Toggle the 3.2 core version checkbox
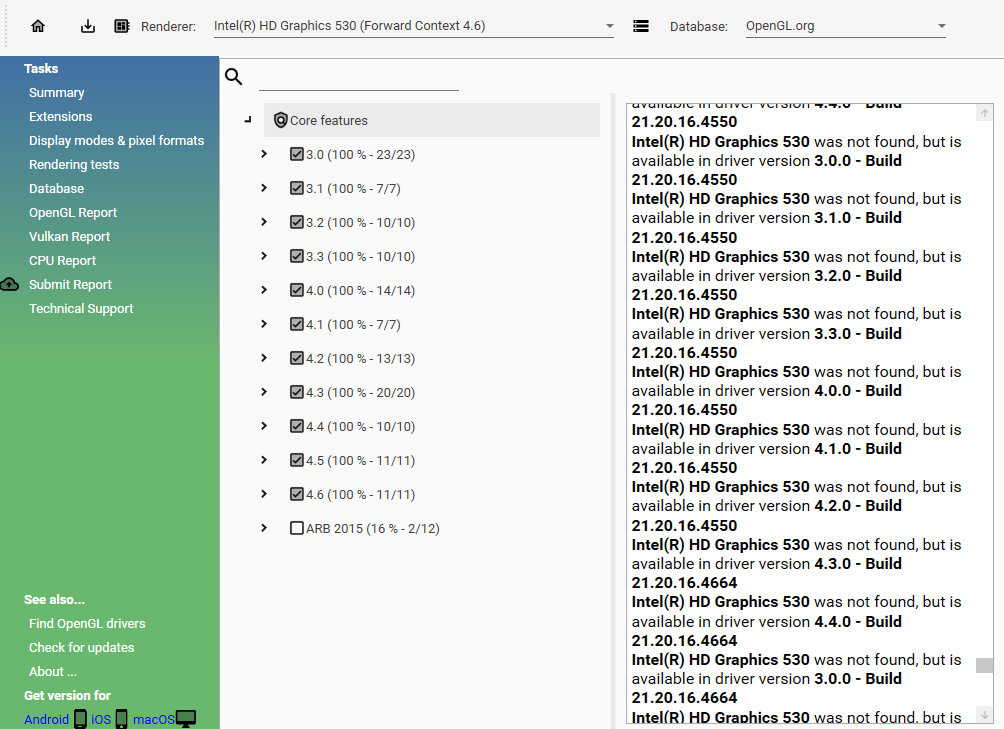This screenshot has height=729, width=1004. pos(296,221)
